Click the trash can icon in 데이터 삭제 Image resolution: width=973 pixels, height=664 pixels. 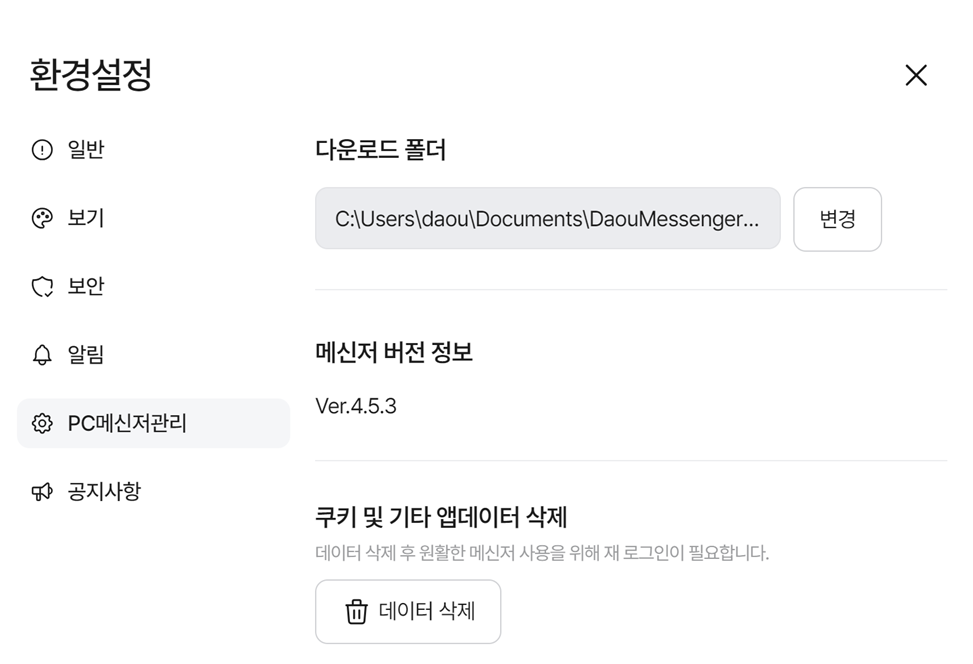[x=356, y=611]
